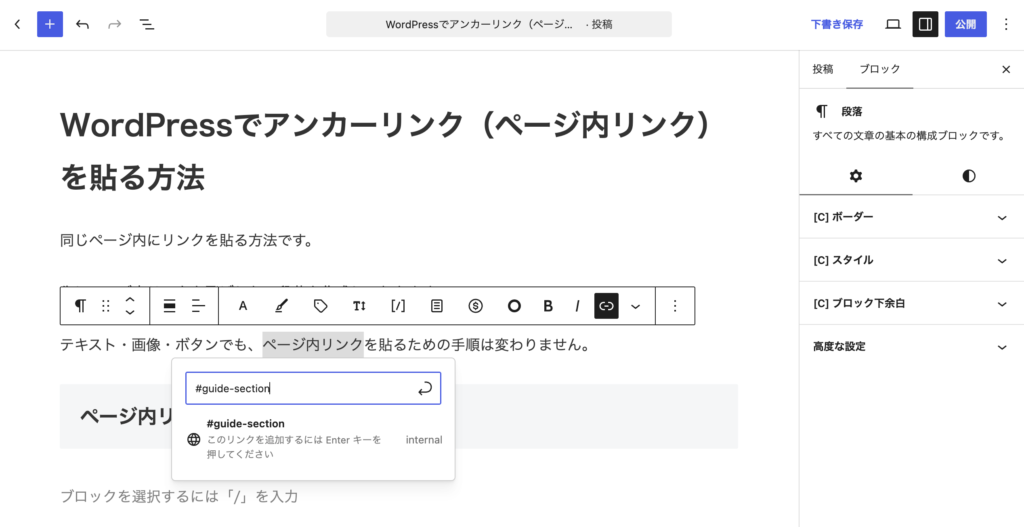Click the block drag handle

[x=106, y=306]
